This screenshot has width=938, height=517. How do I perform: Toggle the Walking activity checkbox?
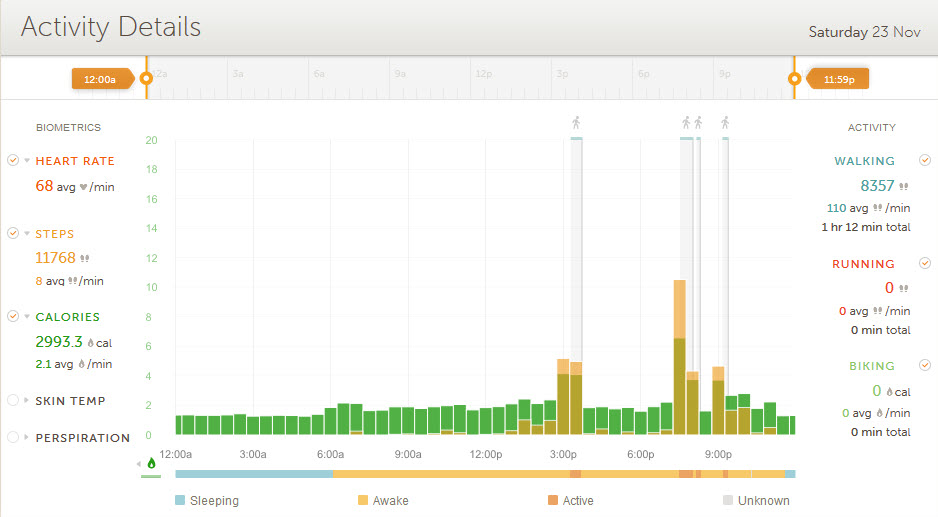pos(925,160)
